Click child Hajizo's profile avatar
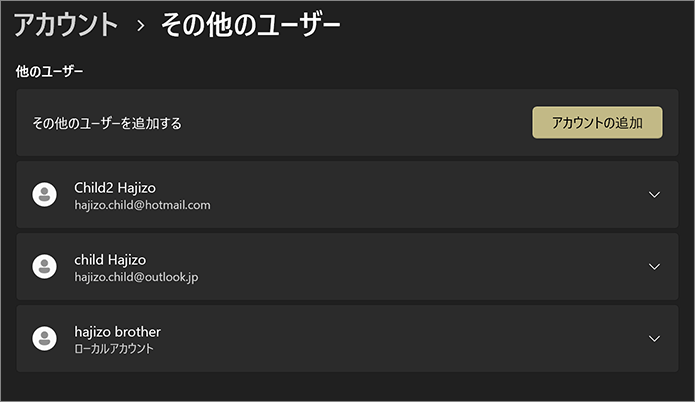Screen dimensions: 695x402 coord(44,266)
